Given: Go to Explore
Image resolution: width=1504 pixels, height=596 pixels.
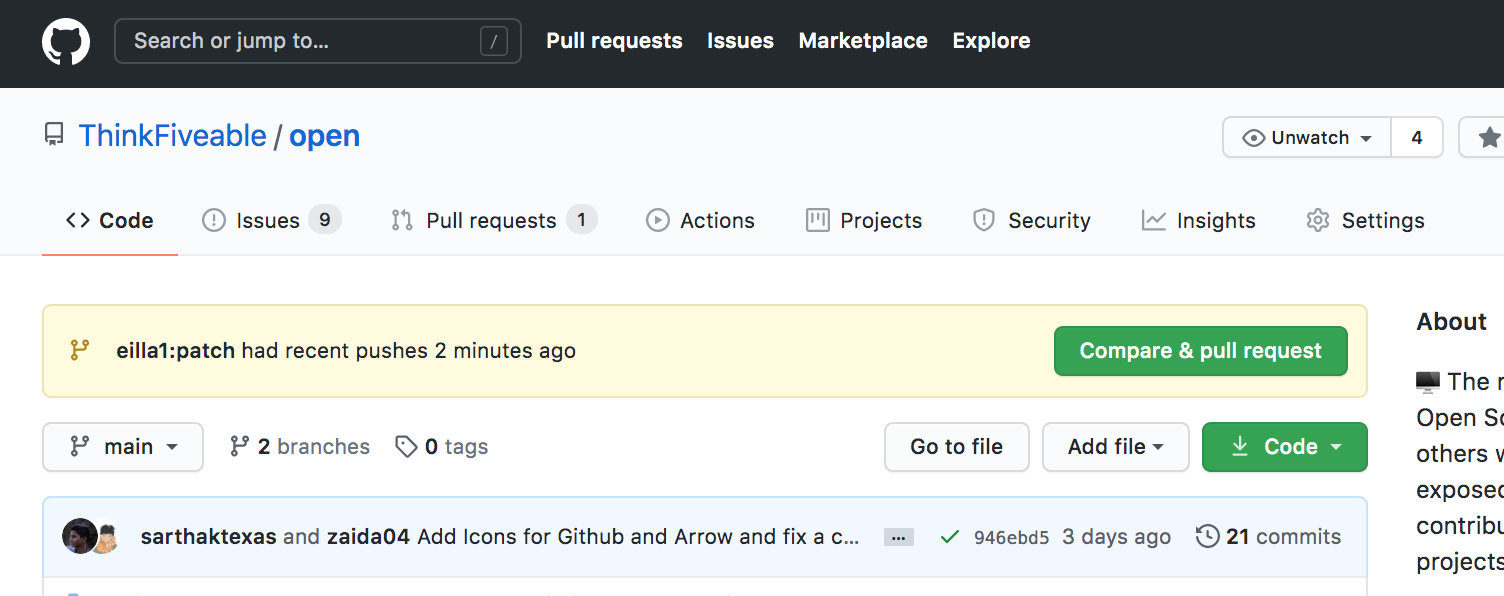Looking at the screenshot, I should (991, 41).
